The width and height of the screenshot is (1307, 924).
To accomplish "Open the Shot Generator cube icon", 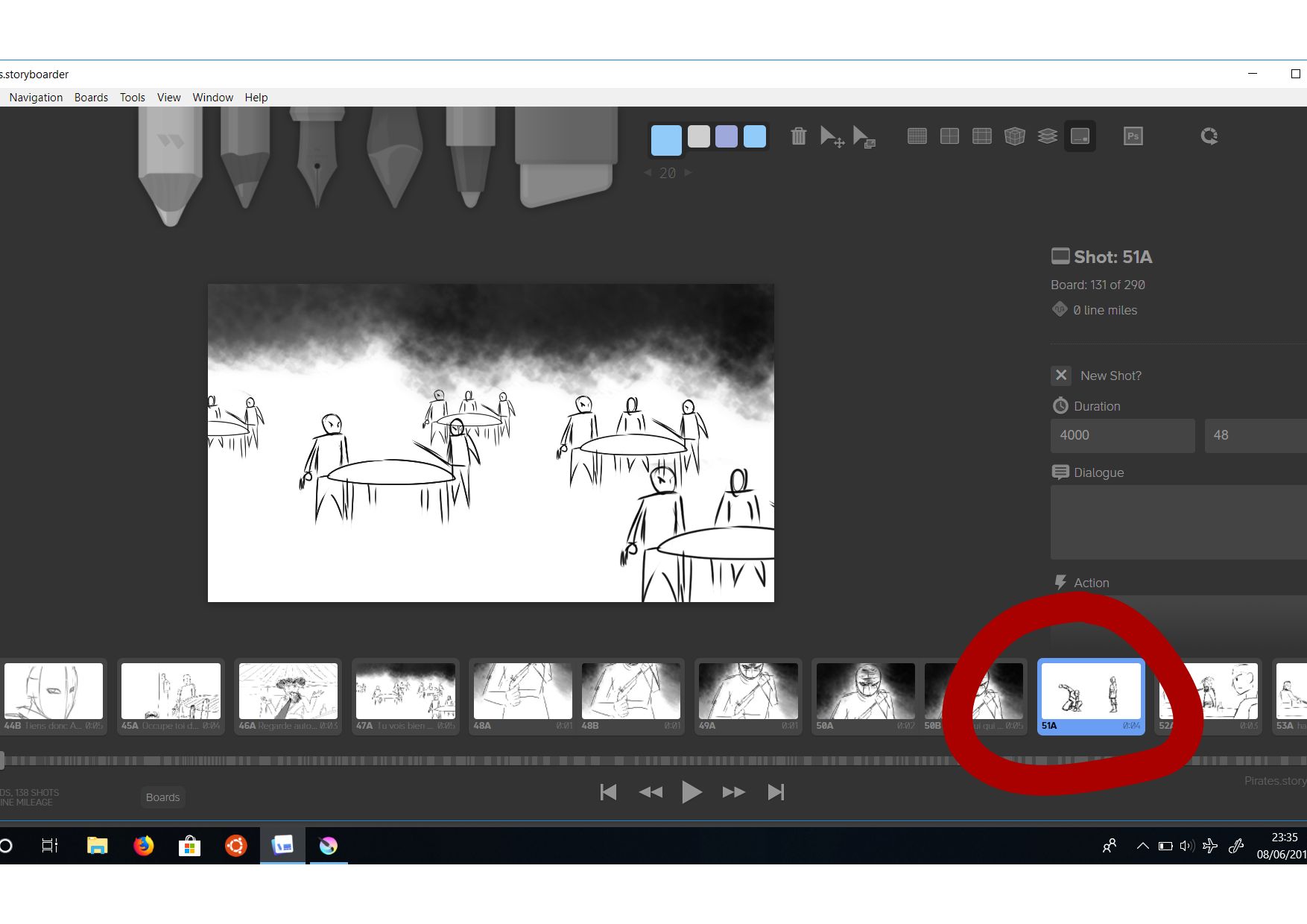I will pyautogui.click(x=1014, y=136).
